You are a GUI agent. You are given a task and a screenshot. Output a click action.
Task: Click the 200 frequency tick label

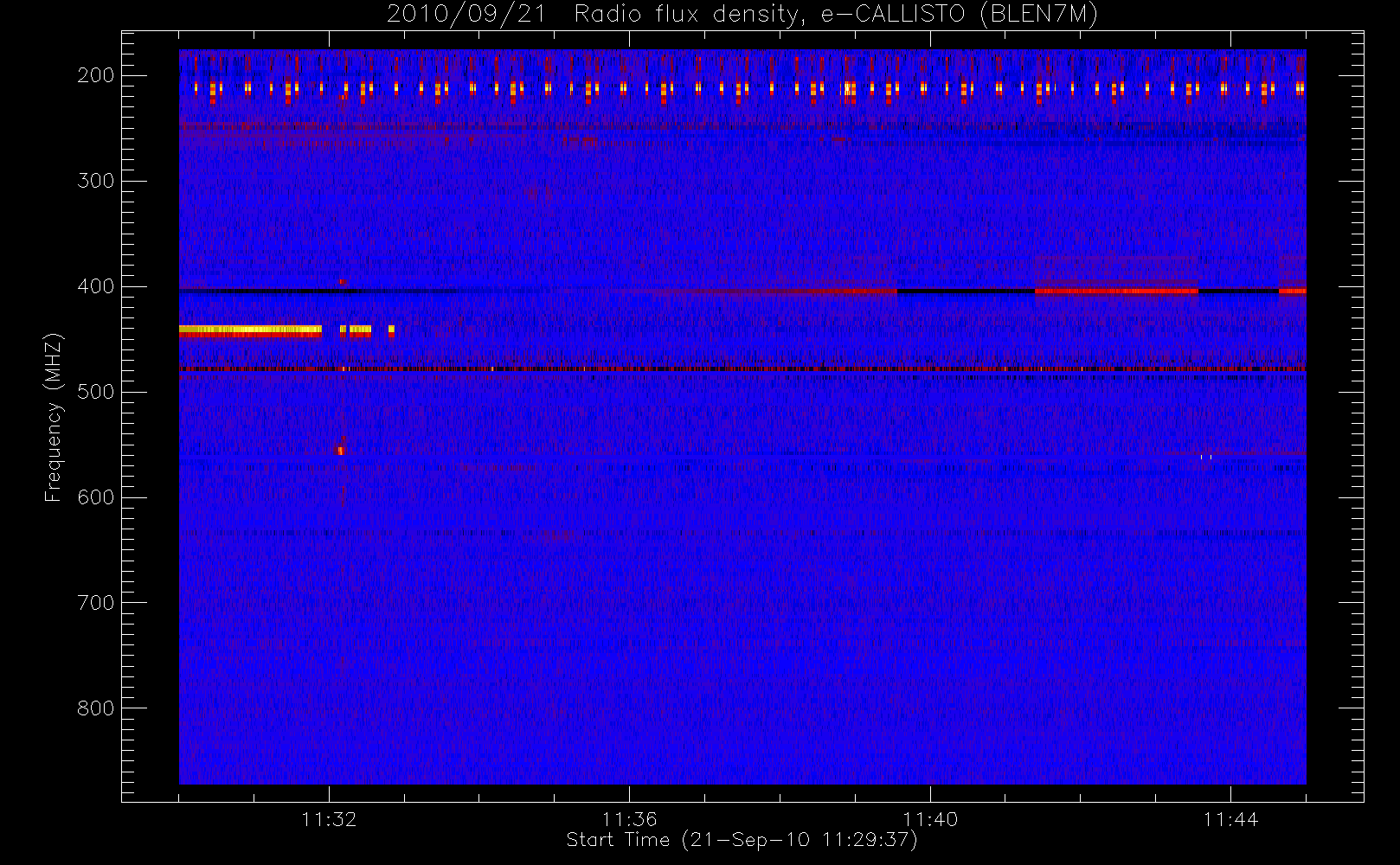point(95,75)
